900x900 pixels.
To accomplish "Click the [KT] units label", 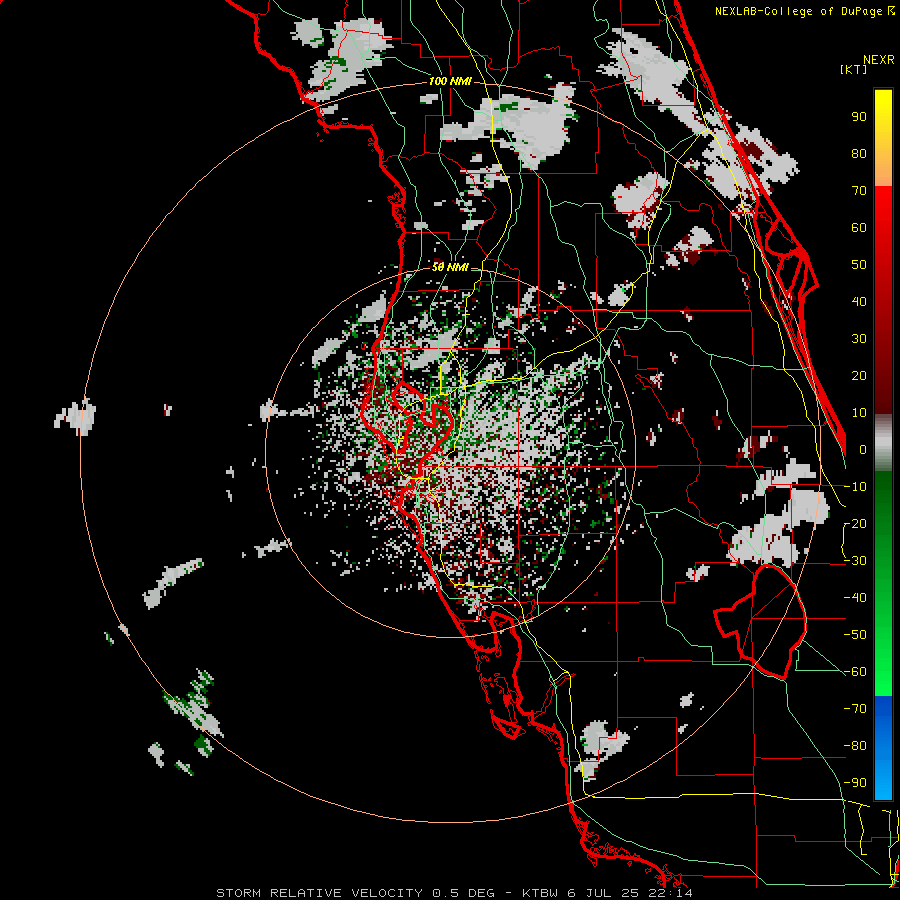I will [854, 69].
